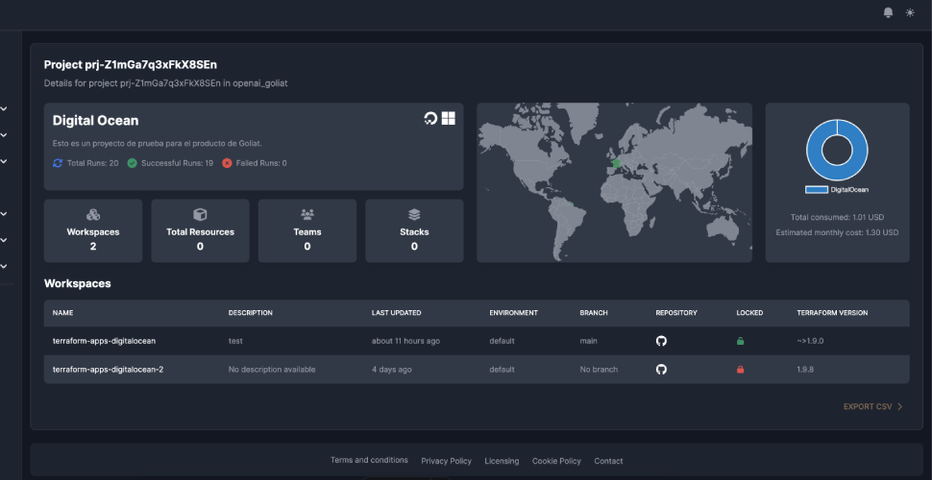Open the Privacy Policy link
Viewport: 932px width, 480px height.
[x=446, y=461]
